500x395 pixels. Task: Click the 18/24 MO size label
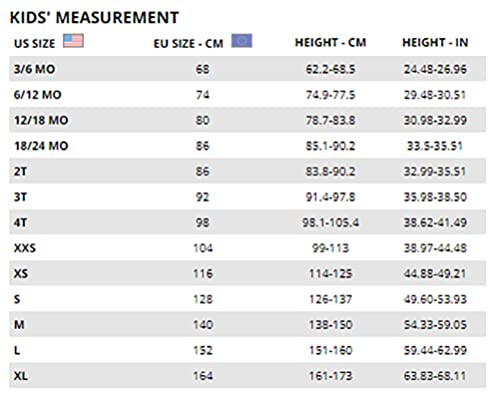(x=41, y=146)
